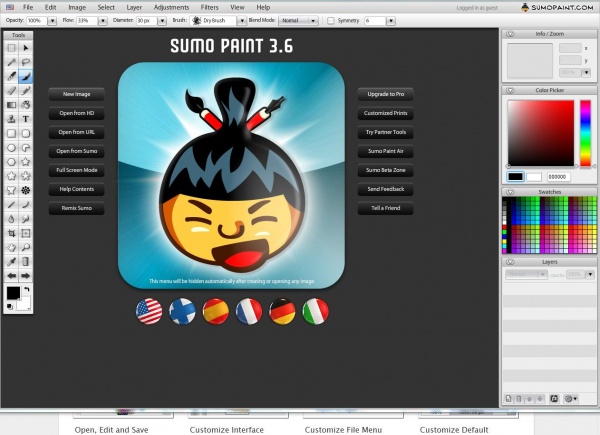Select the Blur droplet tool

[11, 219]
